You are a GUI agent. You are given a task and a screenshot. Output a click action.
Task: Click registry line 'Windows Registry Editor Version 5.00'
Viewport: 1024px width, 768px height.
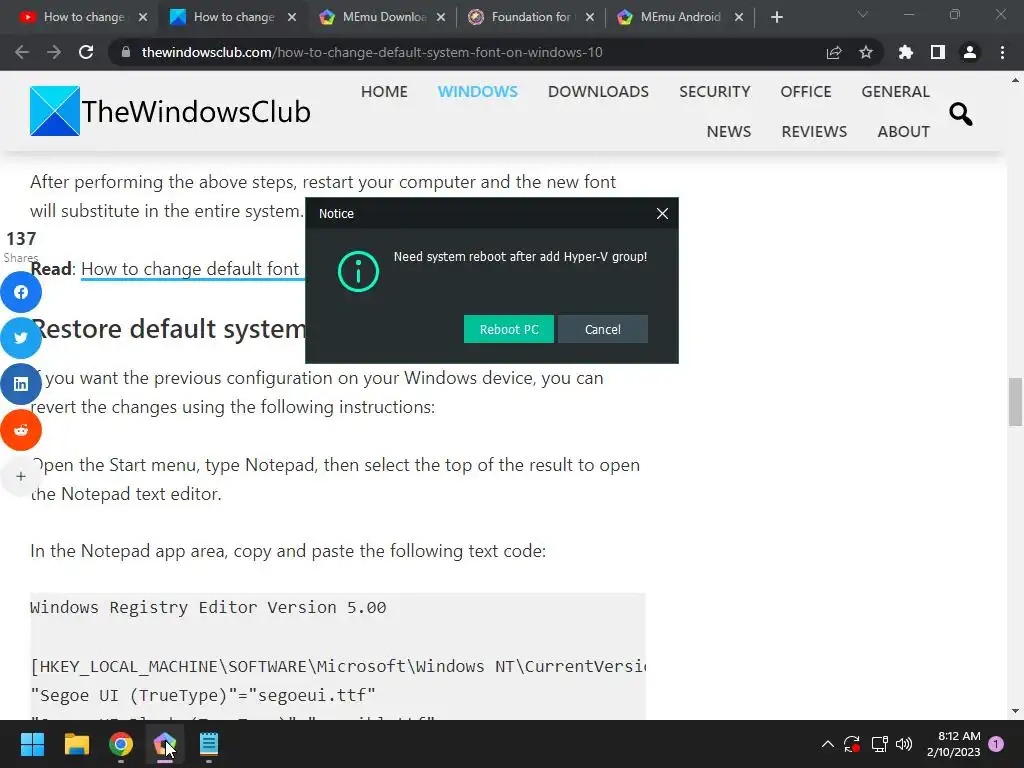tap(208, 607)
